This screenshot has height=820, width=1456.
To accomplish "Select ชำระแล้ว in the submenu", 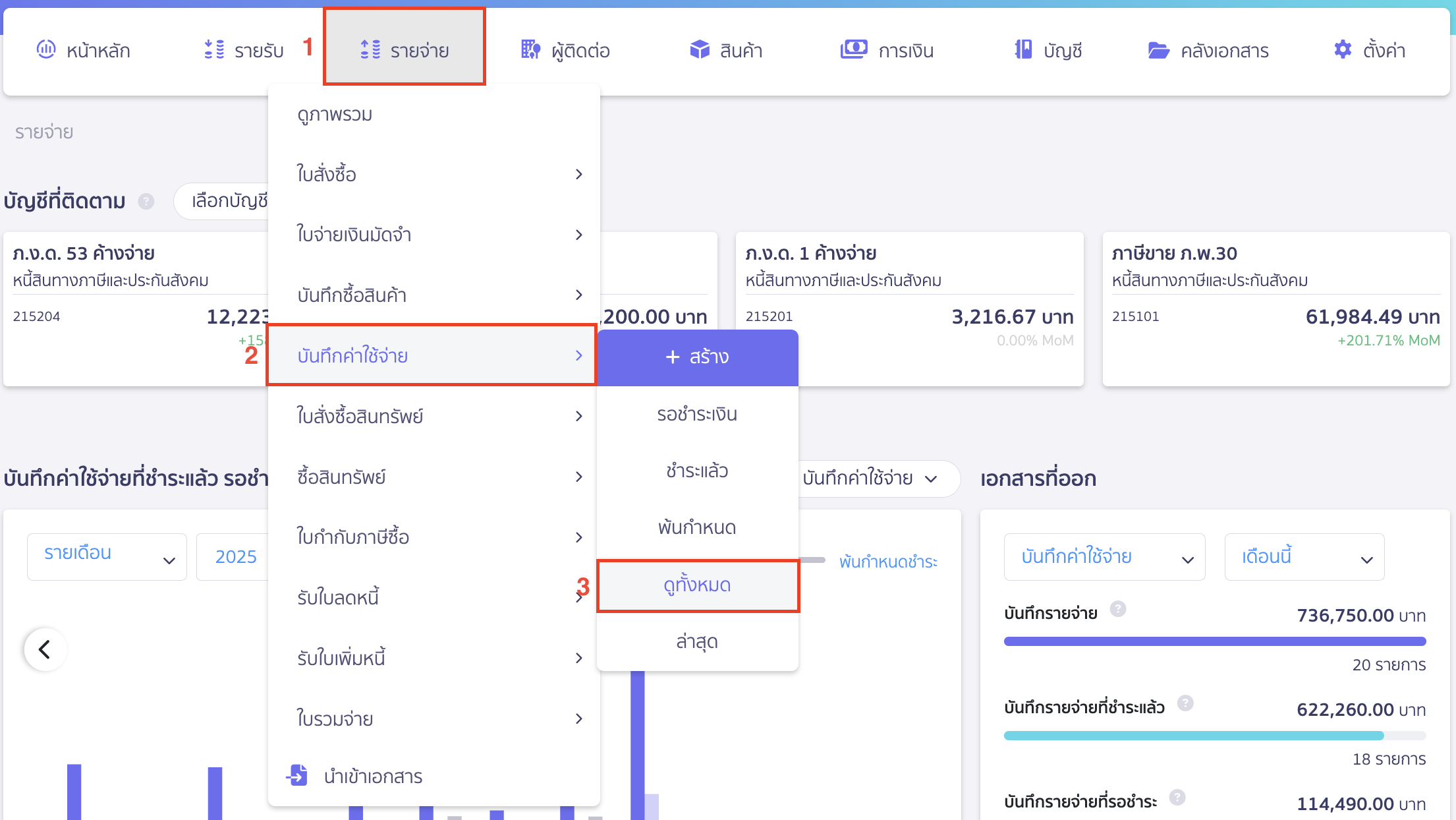I will (x=698, y=471).
